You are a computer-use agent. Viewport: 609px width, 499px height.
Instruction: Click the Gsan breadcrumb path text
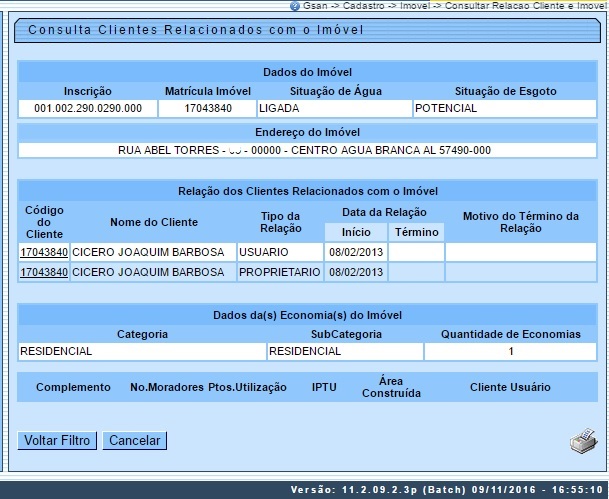(454, 6)
